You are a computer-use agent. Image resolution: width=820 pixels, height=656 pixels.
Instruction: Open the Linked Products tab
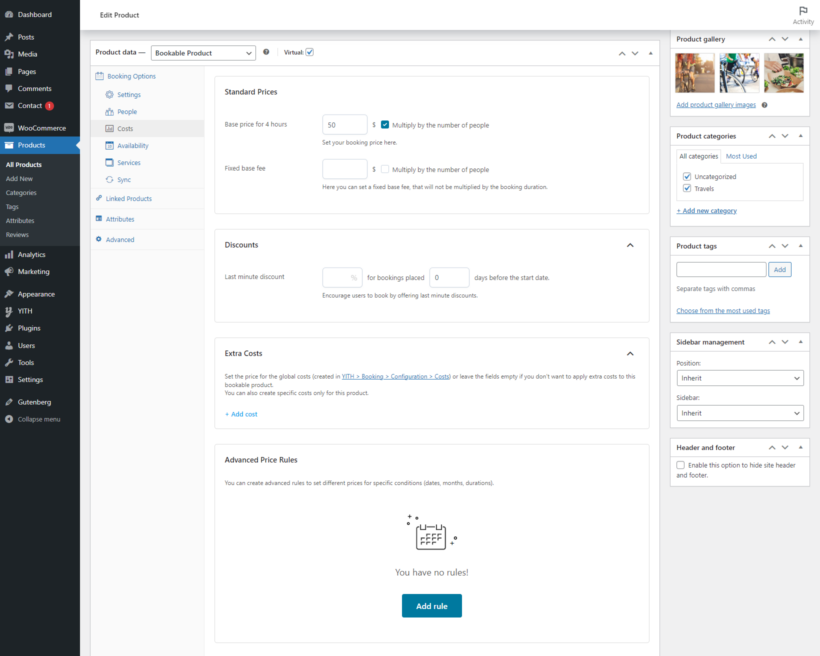pyautogui.click(x=129, y=199)
